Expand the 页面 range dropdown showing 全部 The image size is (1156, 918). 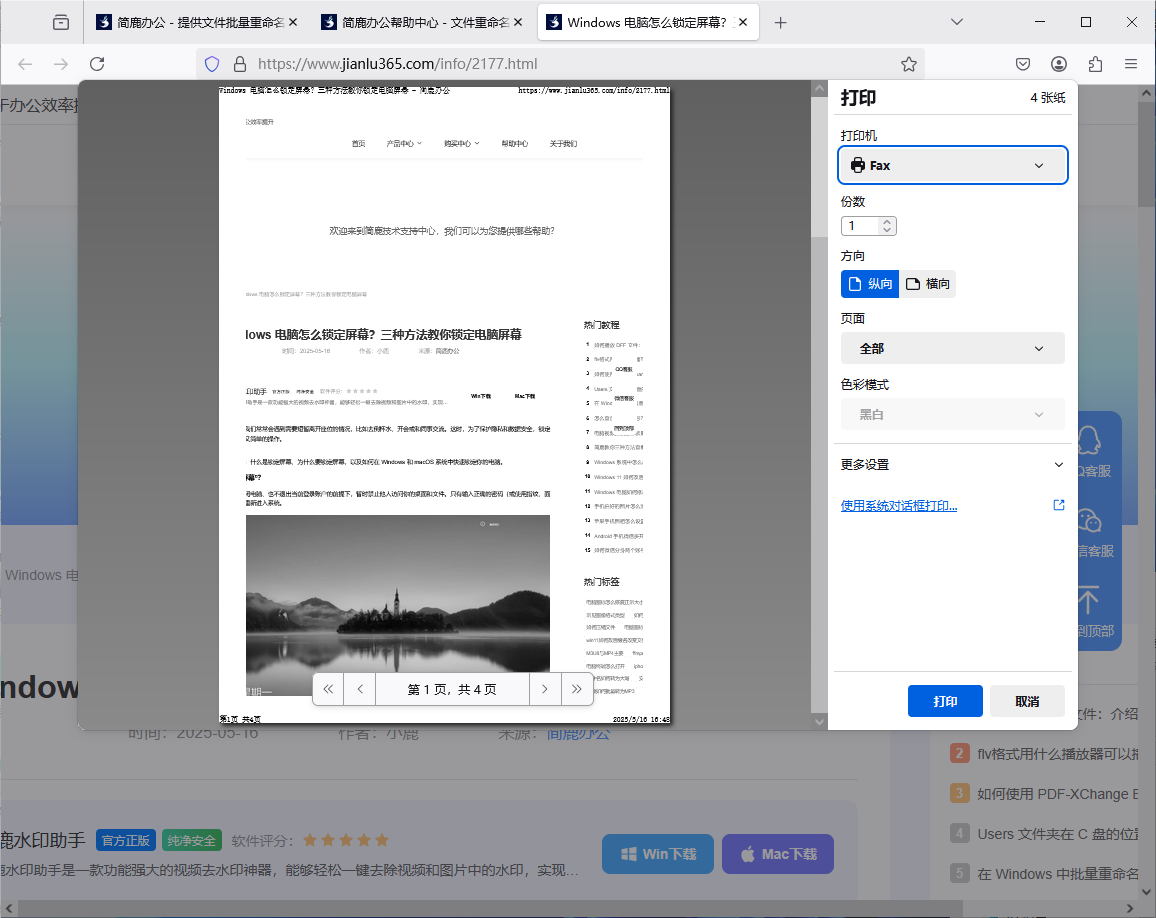click(x=952, y=348)
